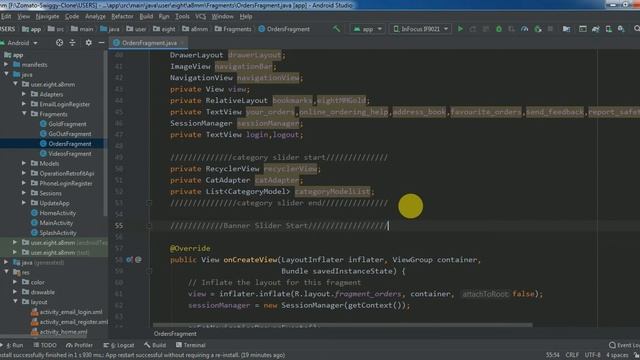Click the search everywhere magnifier icon
Screen dimensions: 640x360
coord(636,29)
